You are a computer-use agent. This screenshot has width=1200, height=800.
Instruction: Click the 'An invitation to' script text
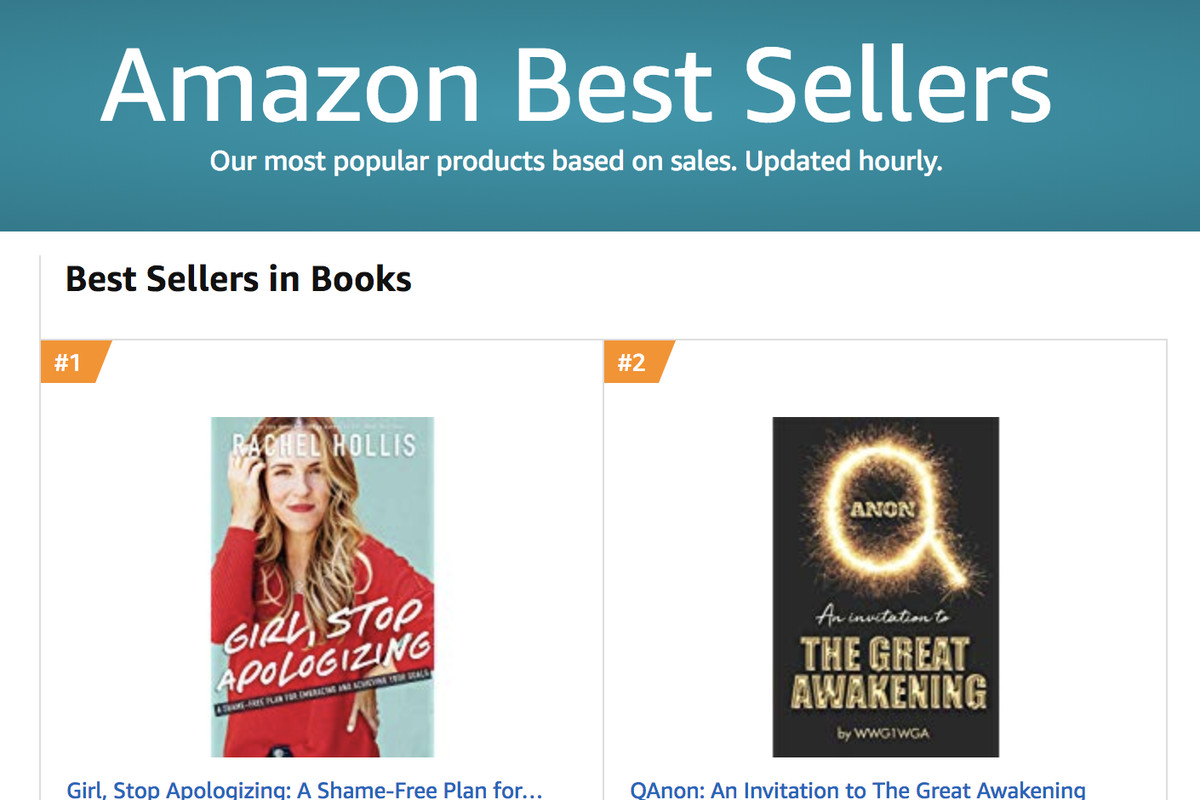tap(882, 616)
